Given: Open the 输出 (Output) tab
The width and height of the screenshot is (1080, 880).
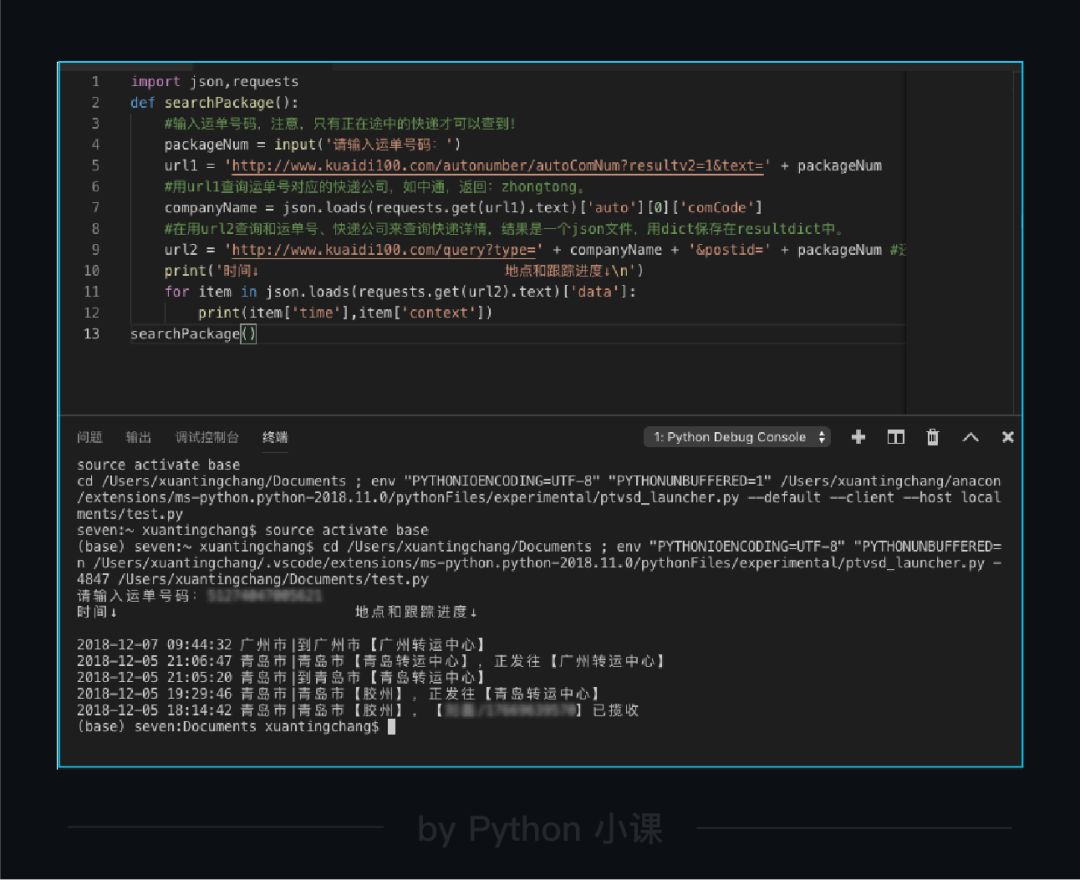Looking at the screenshot, I should [x=138, y=437].
